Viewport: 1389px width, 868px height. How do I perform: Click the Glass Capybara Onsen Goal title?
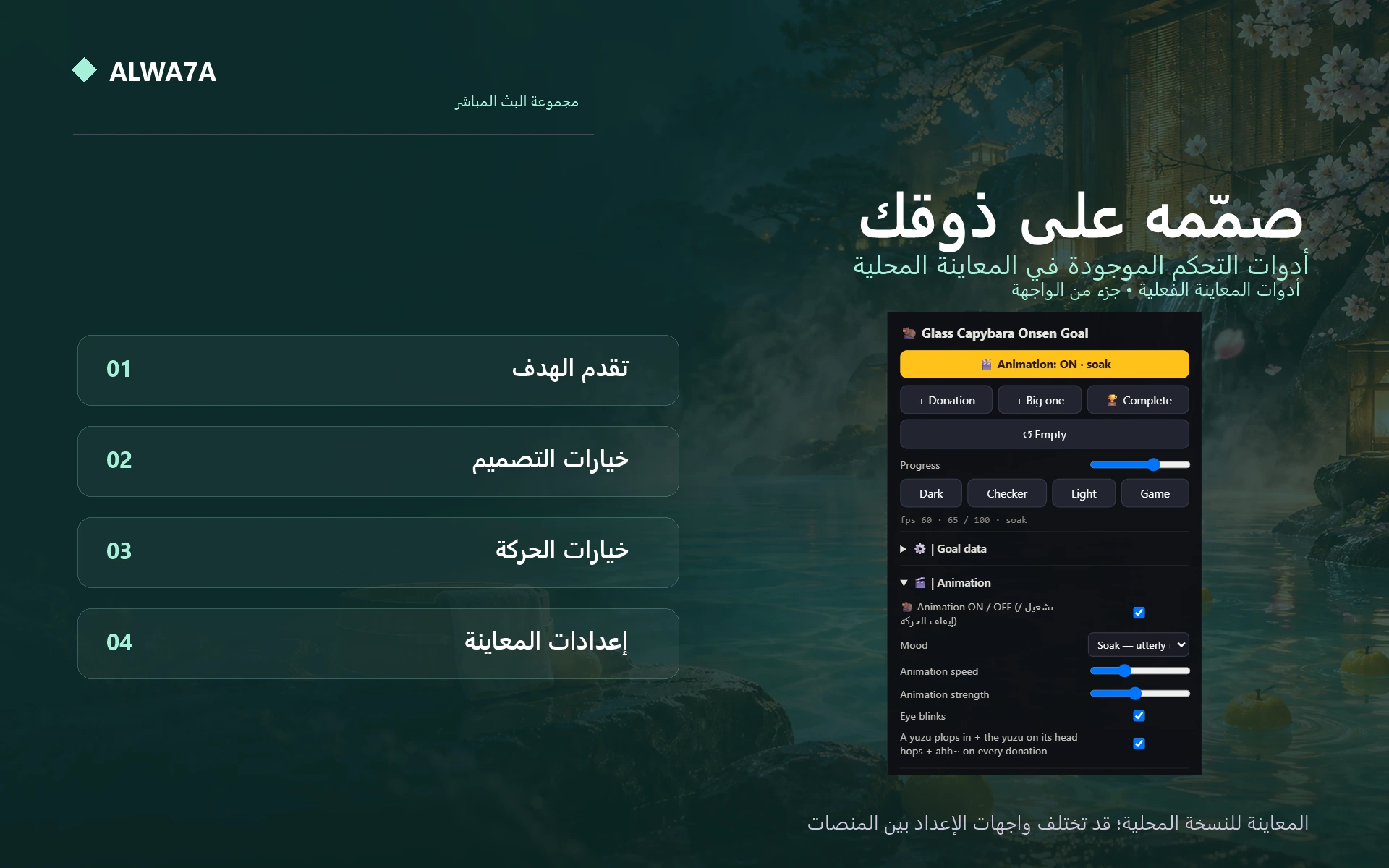coord(1004,333)
